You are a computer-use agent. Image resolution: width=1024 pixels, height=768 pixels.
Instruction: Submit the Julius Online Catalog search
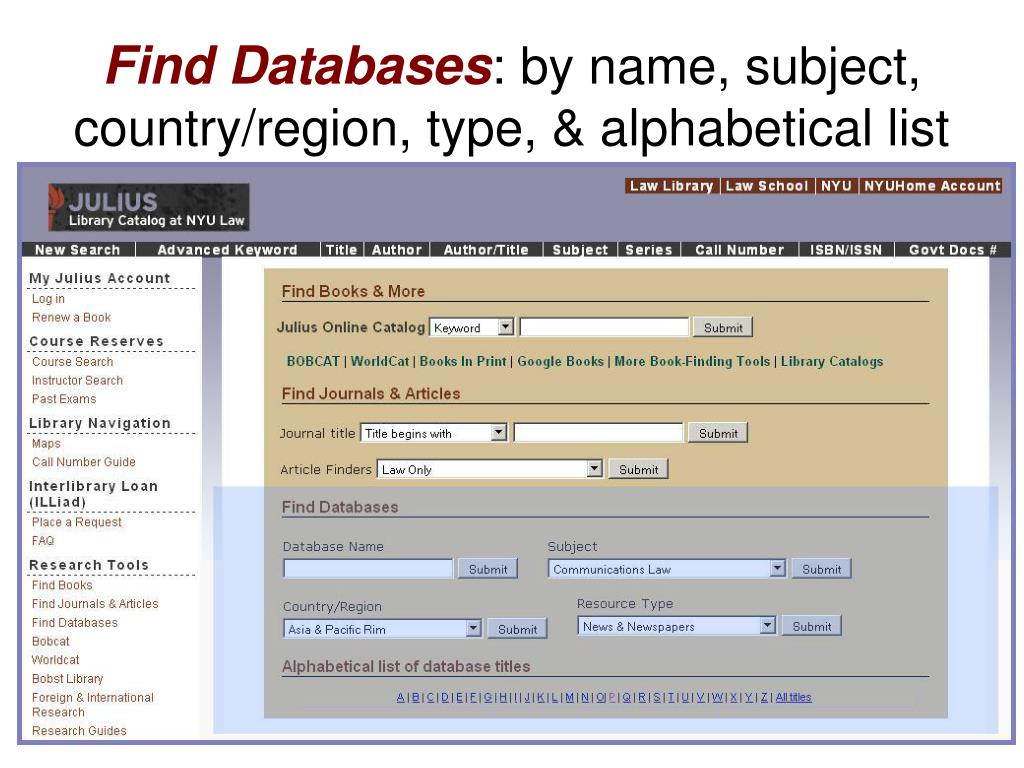(x=723, y=328)
